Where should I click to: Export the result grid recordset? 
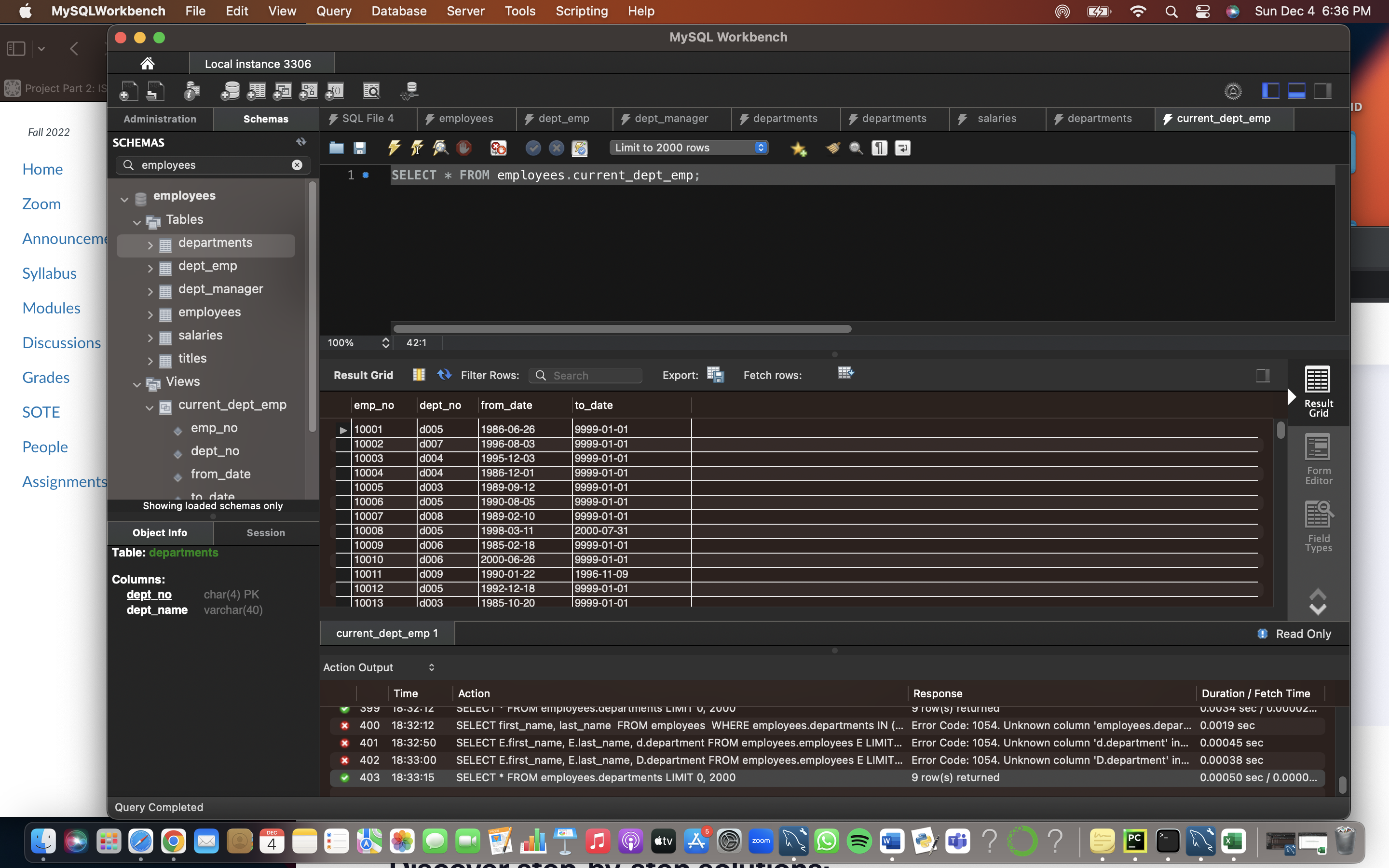(716, 374)
